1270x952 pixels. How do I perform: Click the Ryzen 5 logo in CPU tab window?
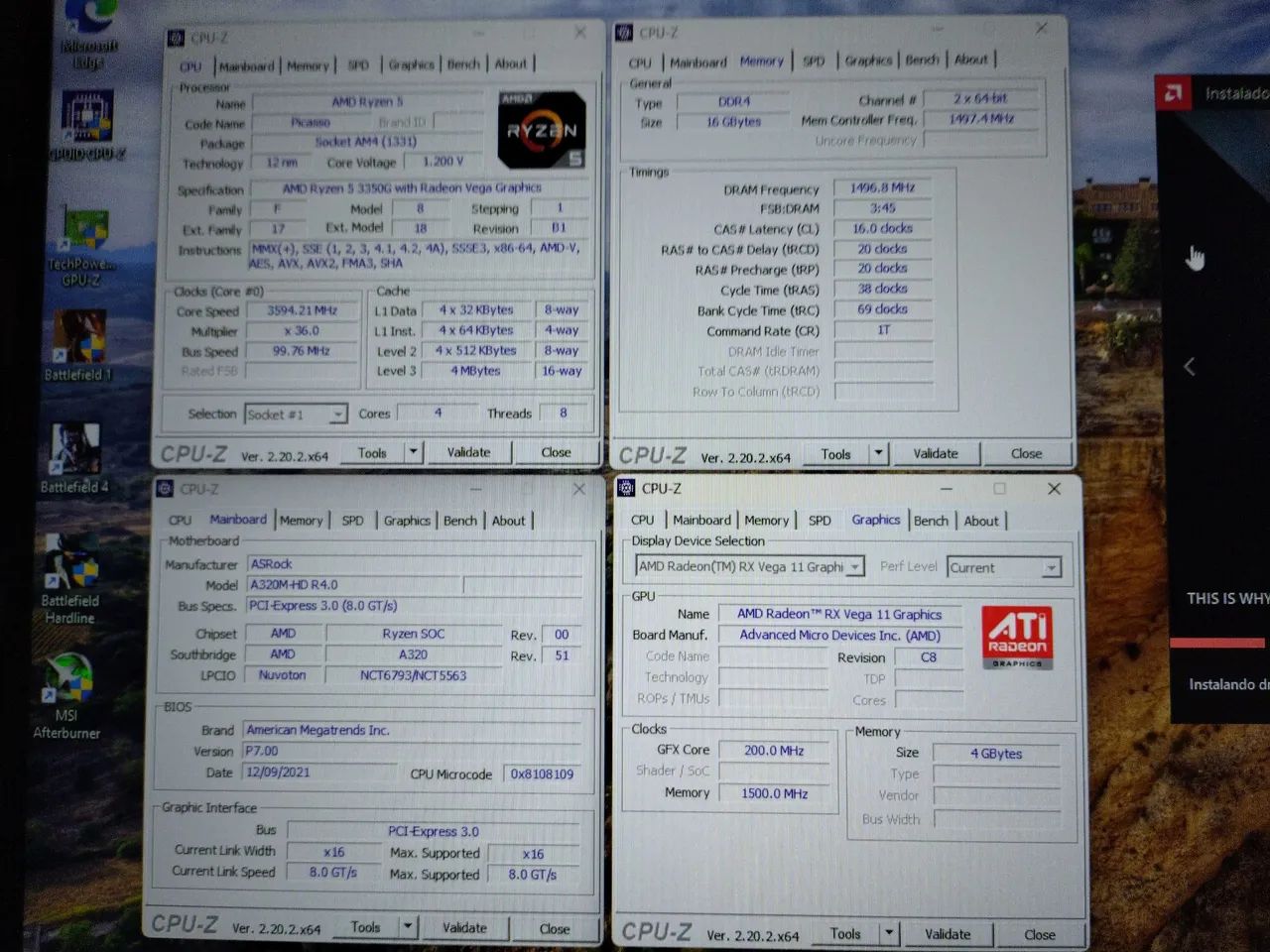542,129
